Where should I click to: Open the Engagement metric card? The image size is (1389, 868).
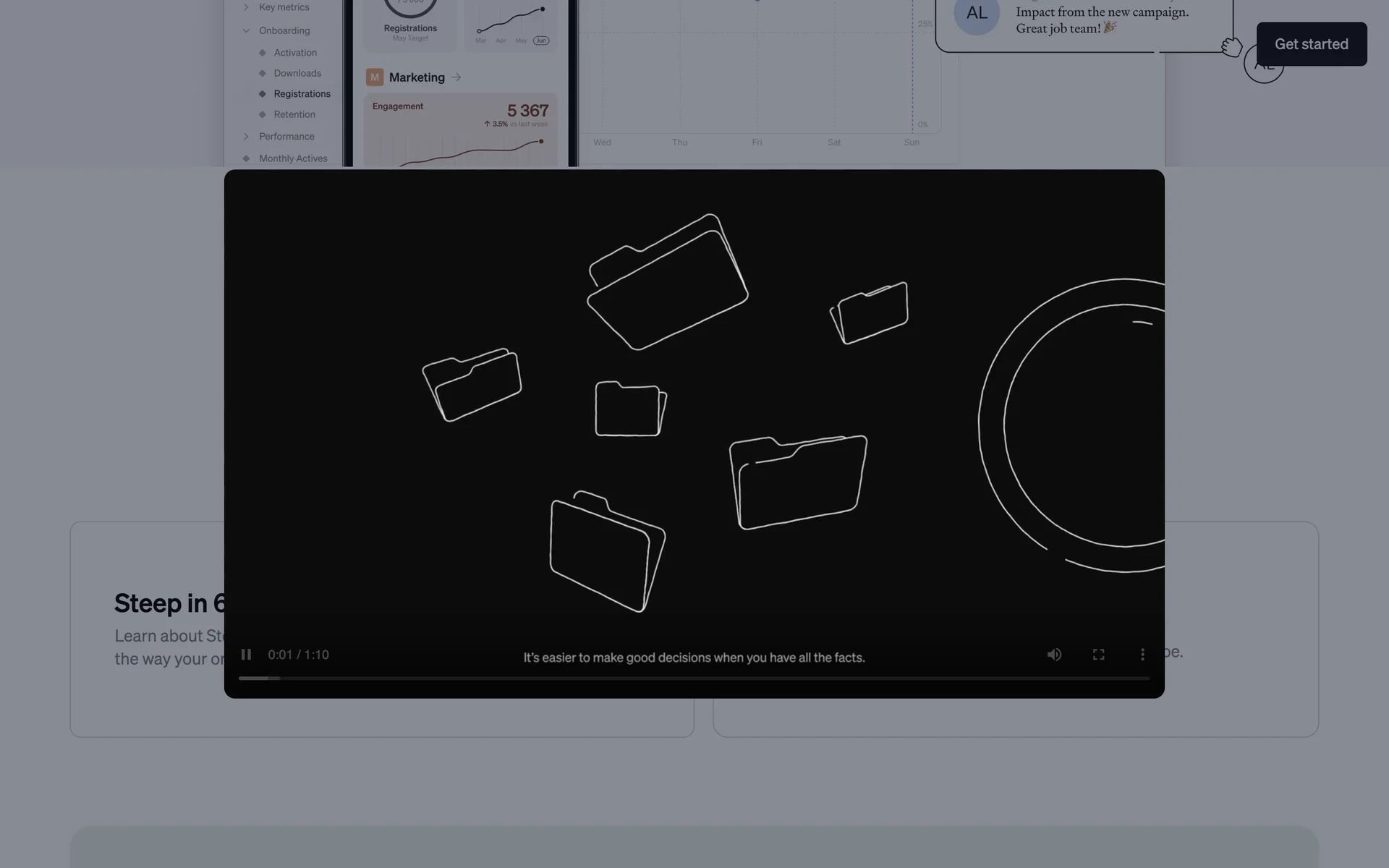click(460, 130)
